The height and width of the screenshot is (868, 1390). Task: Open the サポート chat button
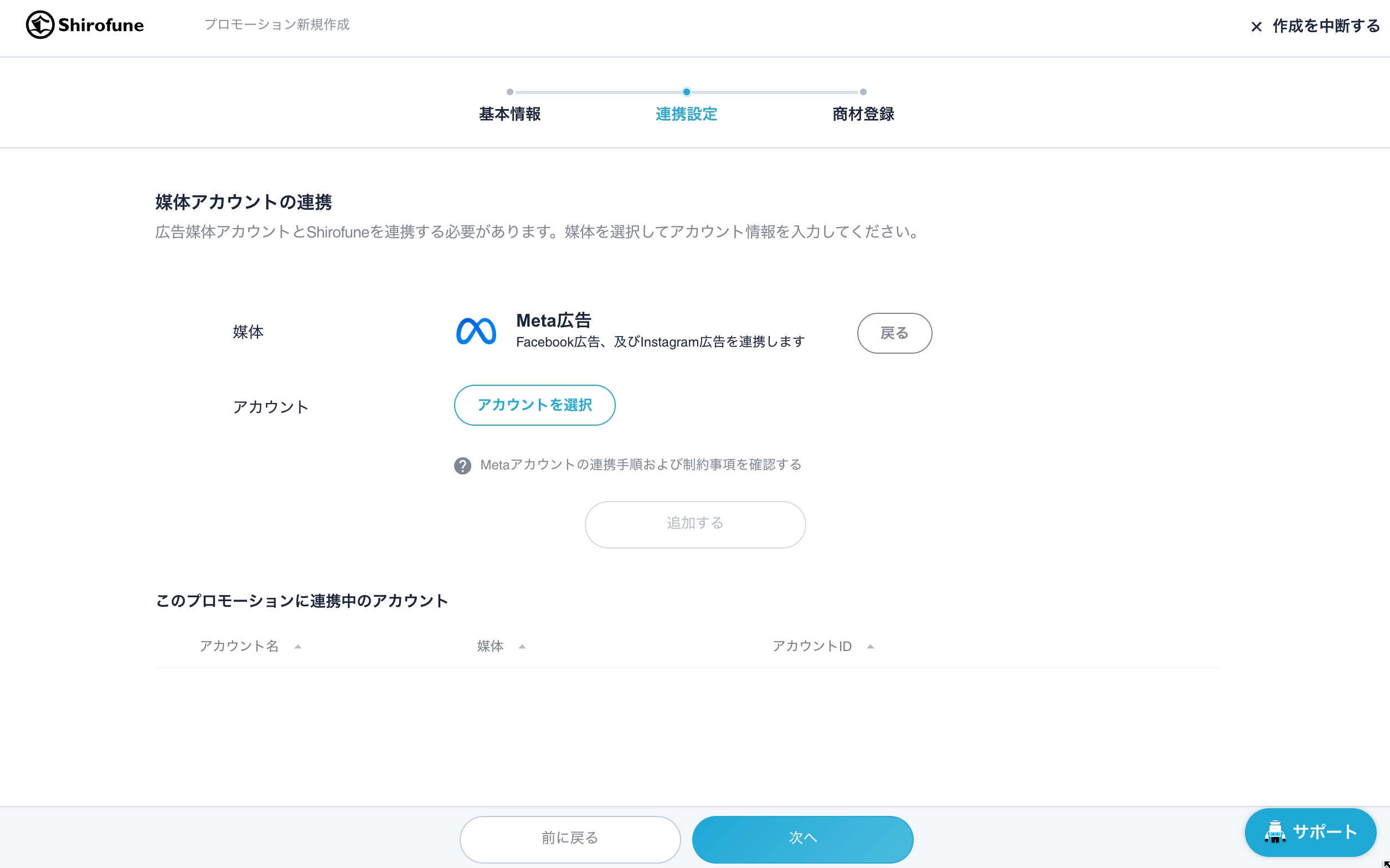click(1310, 832)
